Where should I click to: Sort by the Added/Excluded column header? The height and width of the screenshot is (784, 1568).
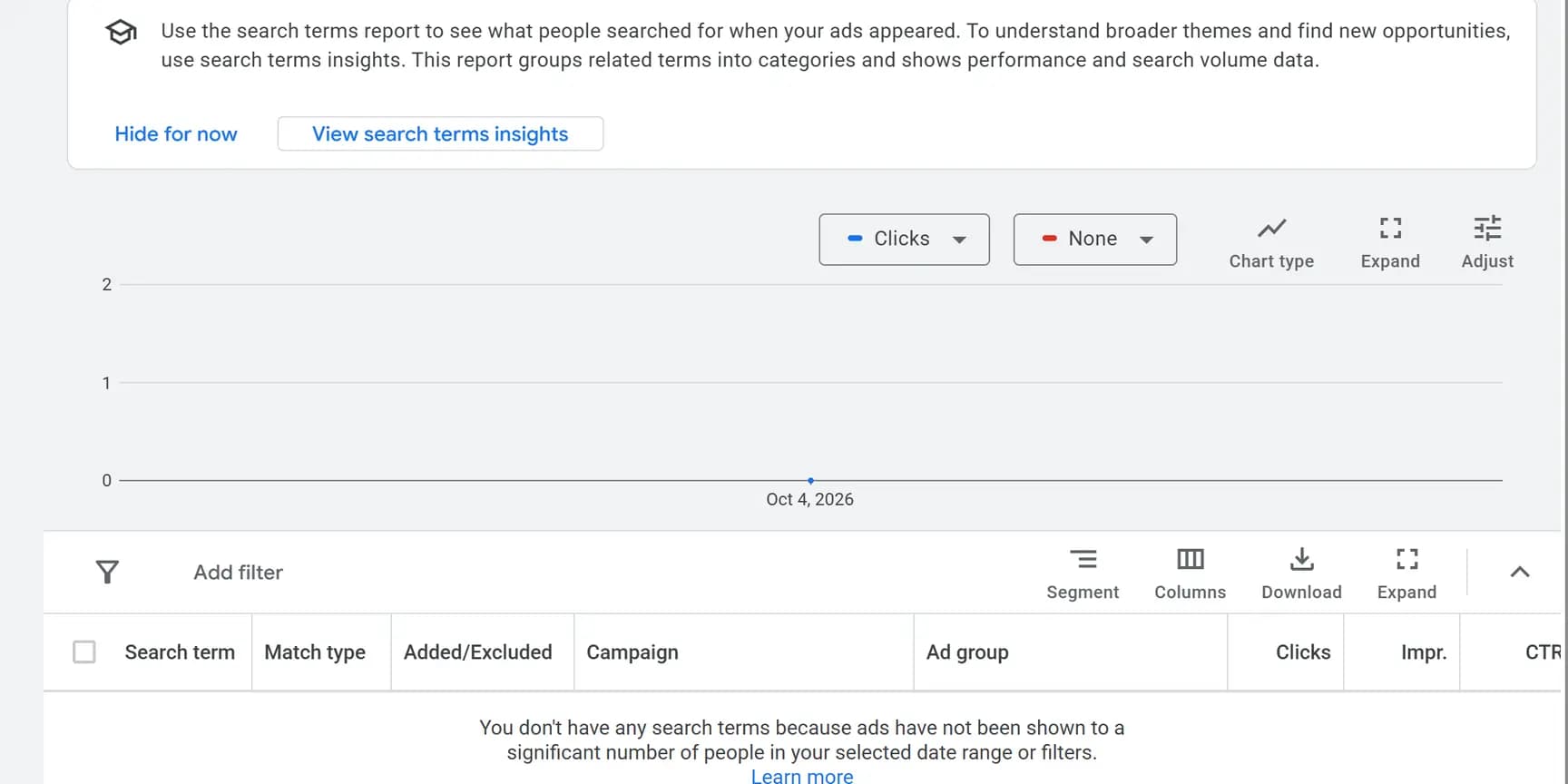(478, 652)
